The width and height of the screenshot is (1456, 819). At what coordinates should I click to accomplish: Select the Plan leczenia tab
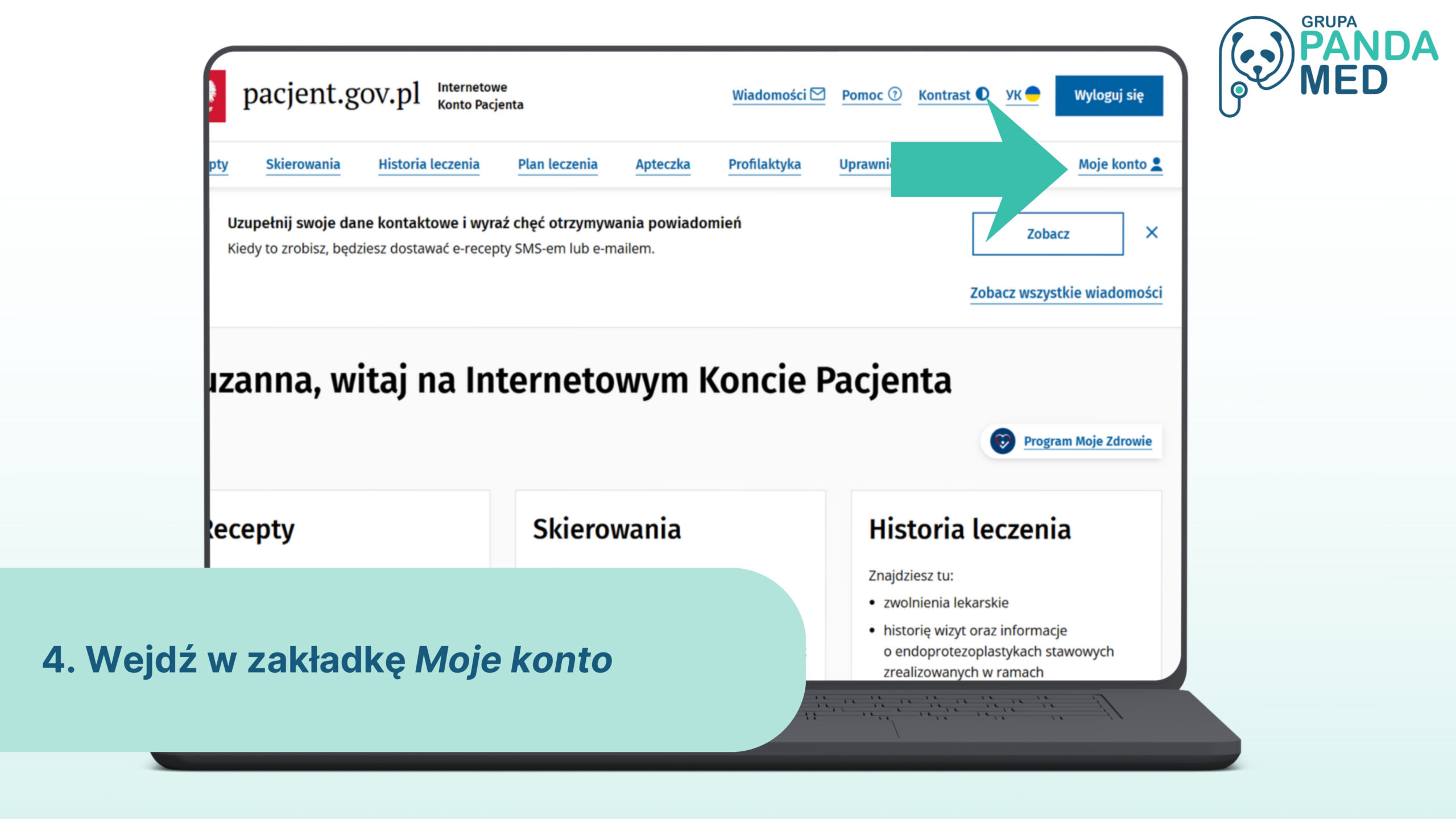pos(557,164)
